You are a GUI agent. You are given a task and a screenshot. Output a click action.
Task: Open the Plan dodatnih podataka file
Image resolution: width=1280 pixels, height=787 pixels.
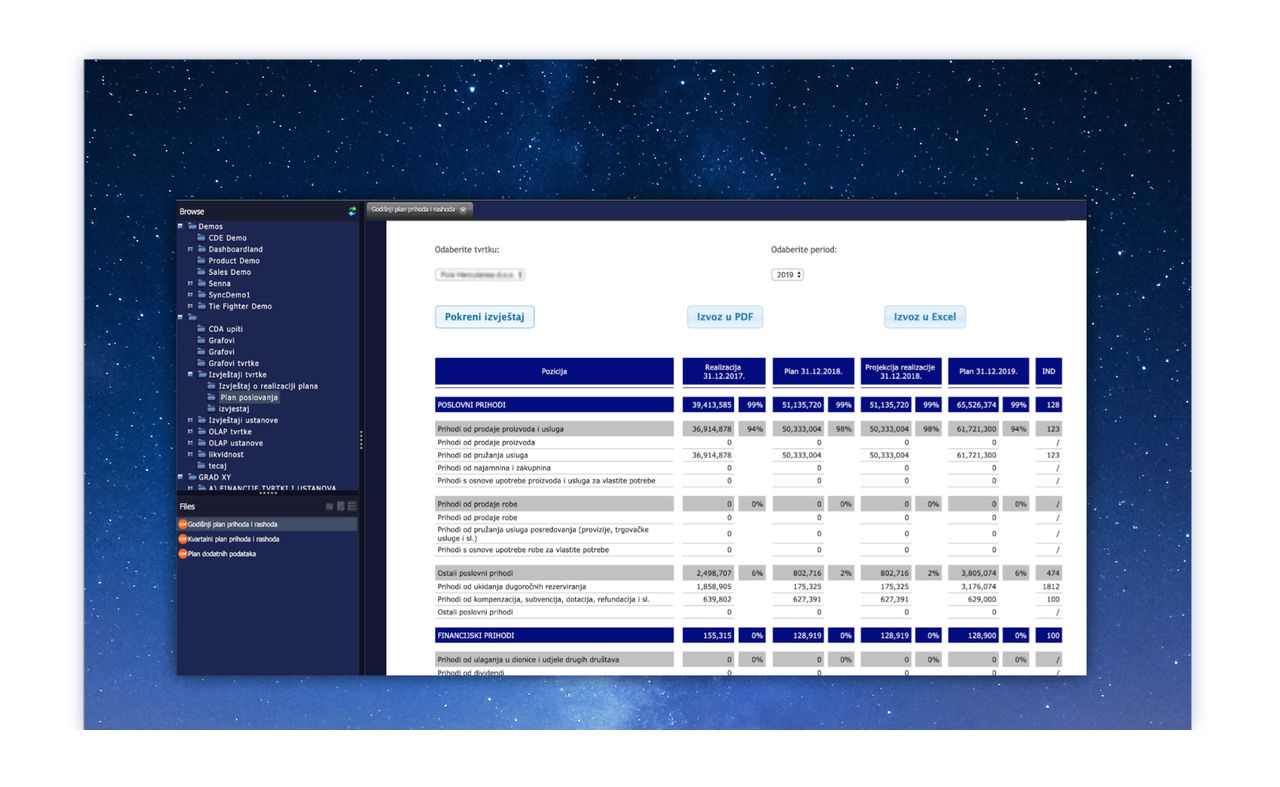[x=222, y=553]
